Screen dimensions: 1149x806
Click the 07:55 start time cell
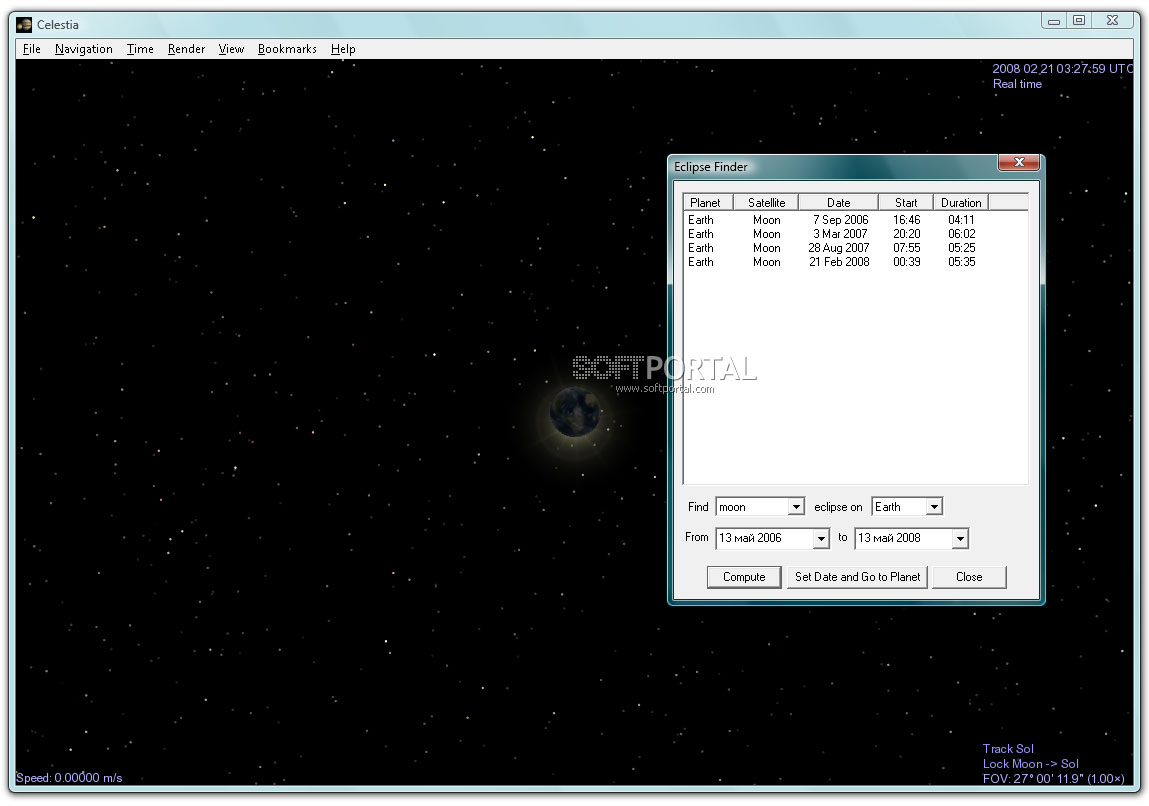pyautogui.click(x=906, y=248)
